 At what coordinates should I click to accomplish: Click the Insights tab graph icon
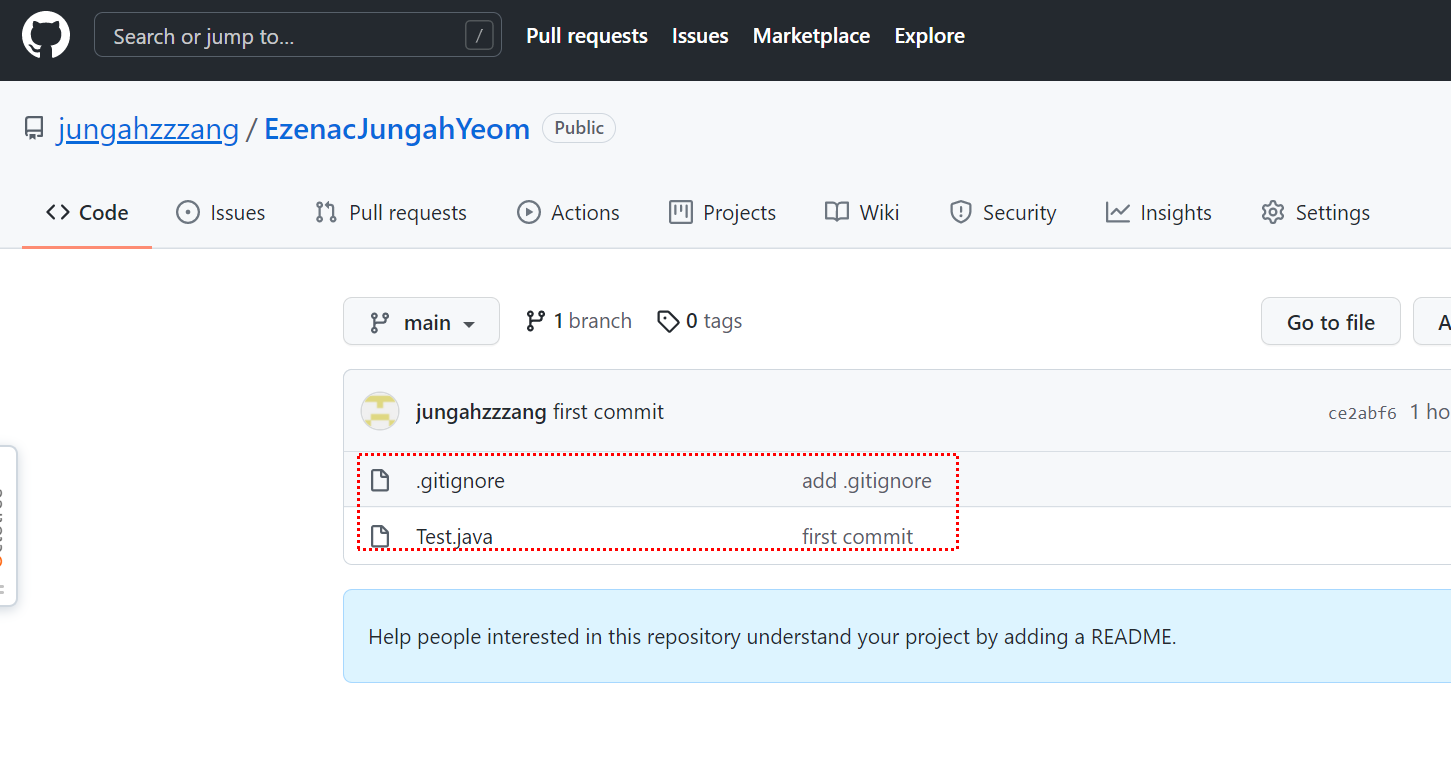pyautogui.click(x=1118, y=213)
